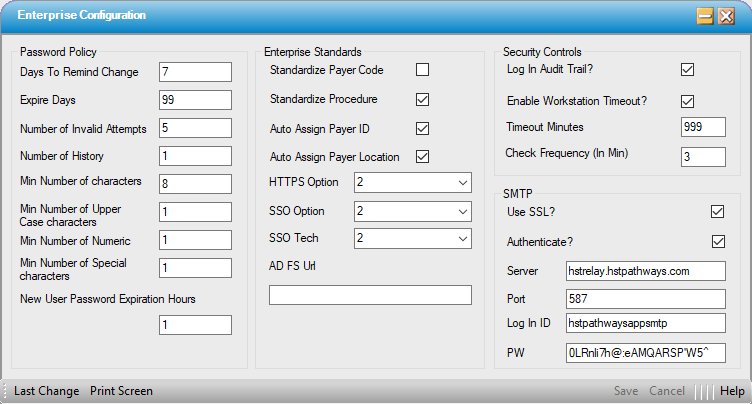Minimize the Enterprise Configuration window

[x=705, y=16]
